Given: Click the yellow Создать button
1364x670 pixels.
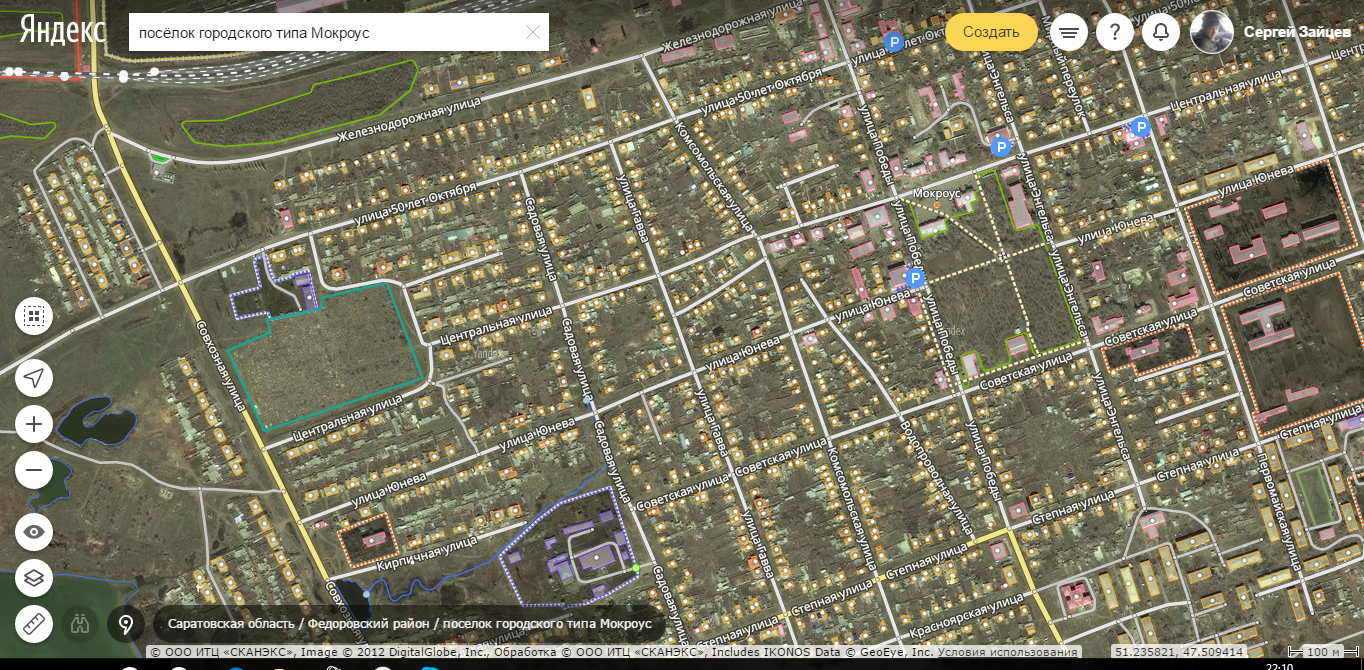Looking at the screenshot, I should click(991, 32).
